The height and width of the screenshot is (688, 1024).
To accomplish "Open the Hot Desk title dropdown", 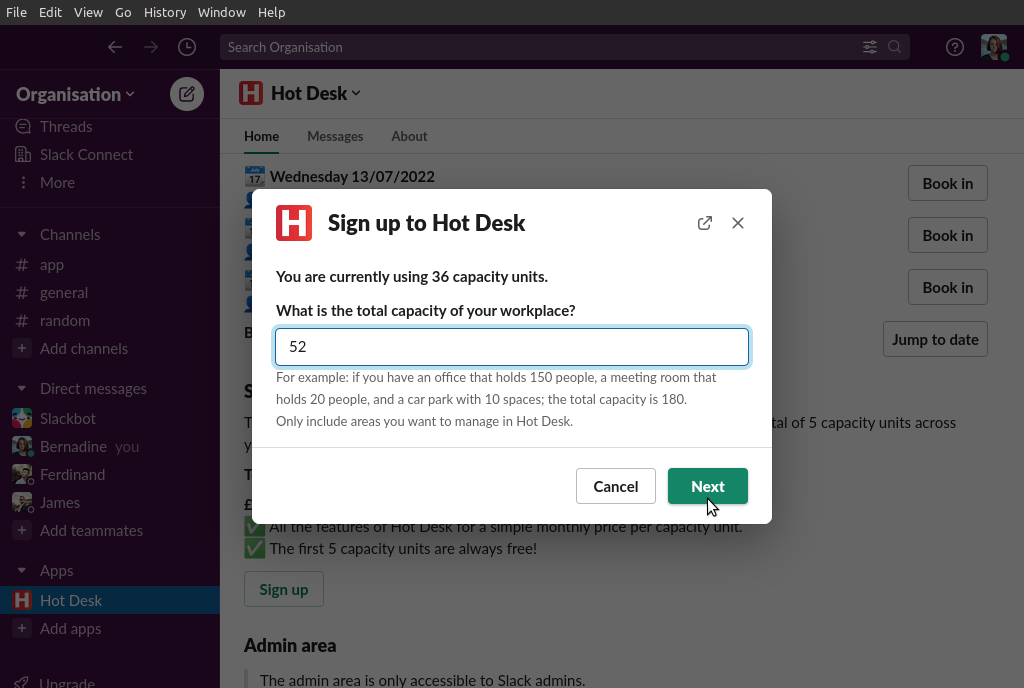I will [x=316, y=93].
